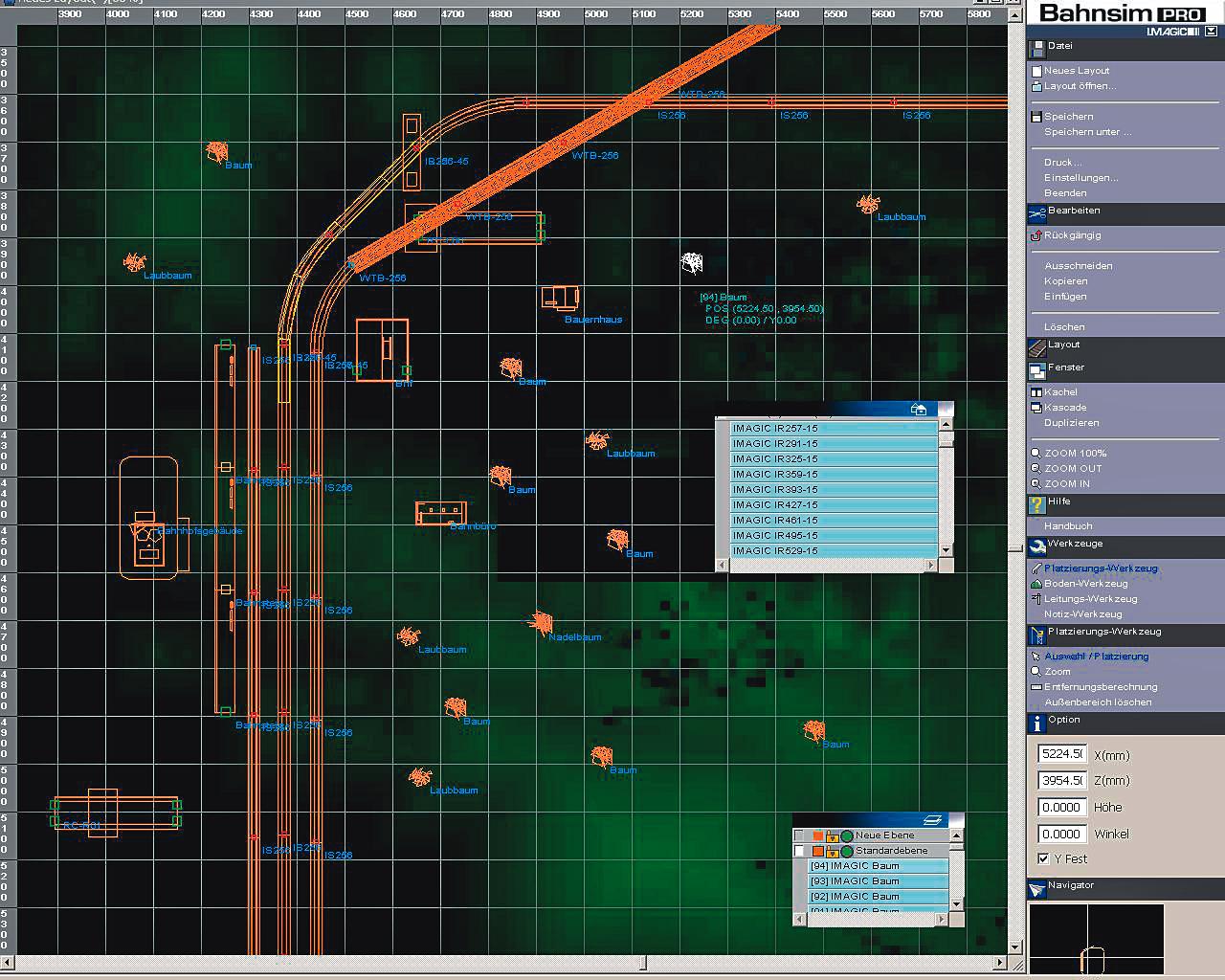Click the ZOOM IN magnifier icon
This screenshot has width=1225, height=980.
pyautogui.click(x=1036, y=484)
